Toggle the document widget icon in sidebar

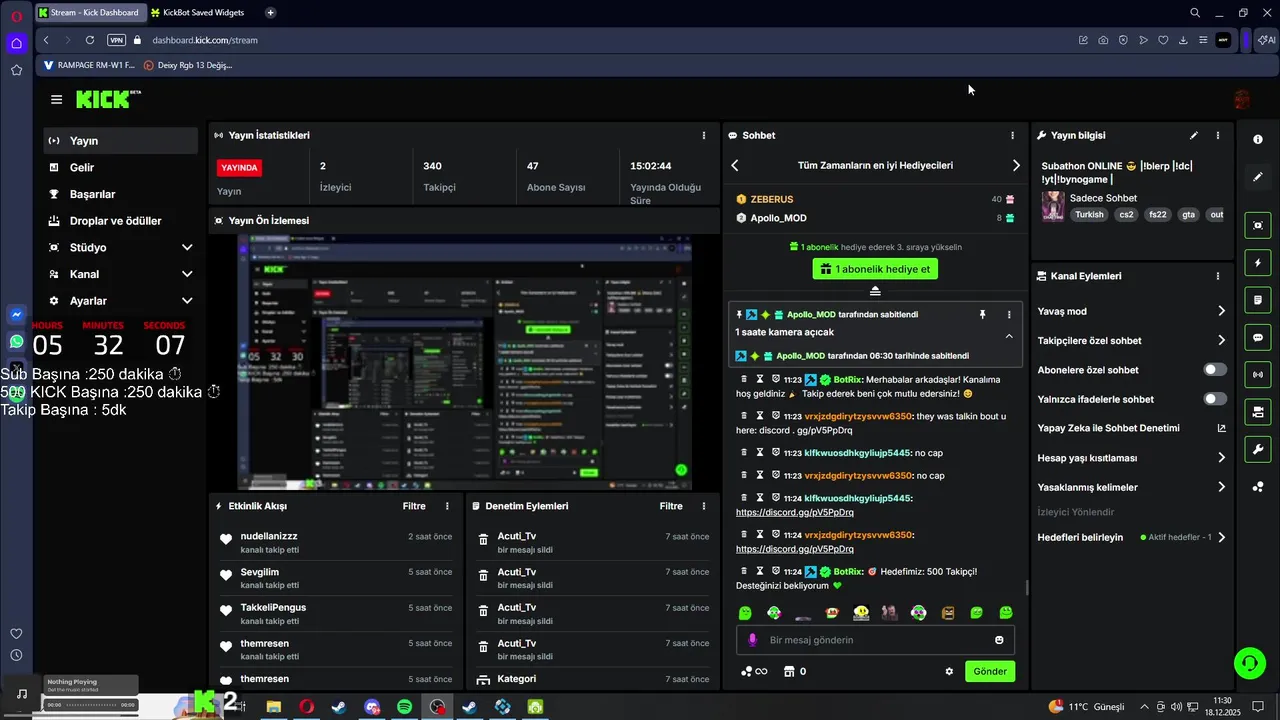point(1258,300)
